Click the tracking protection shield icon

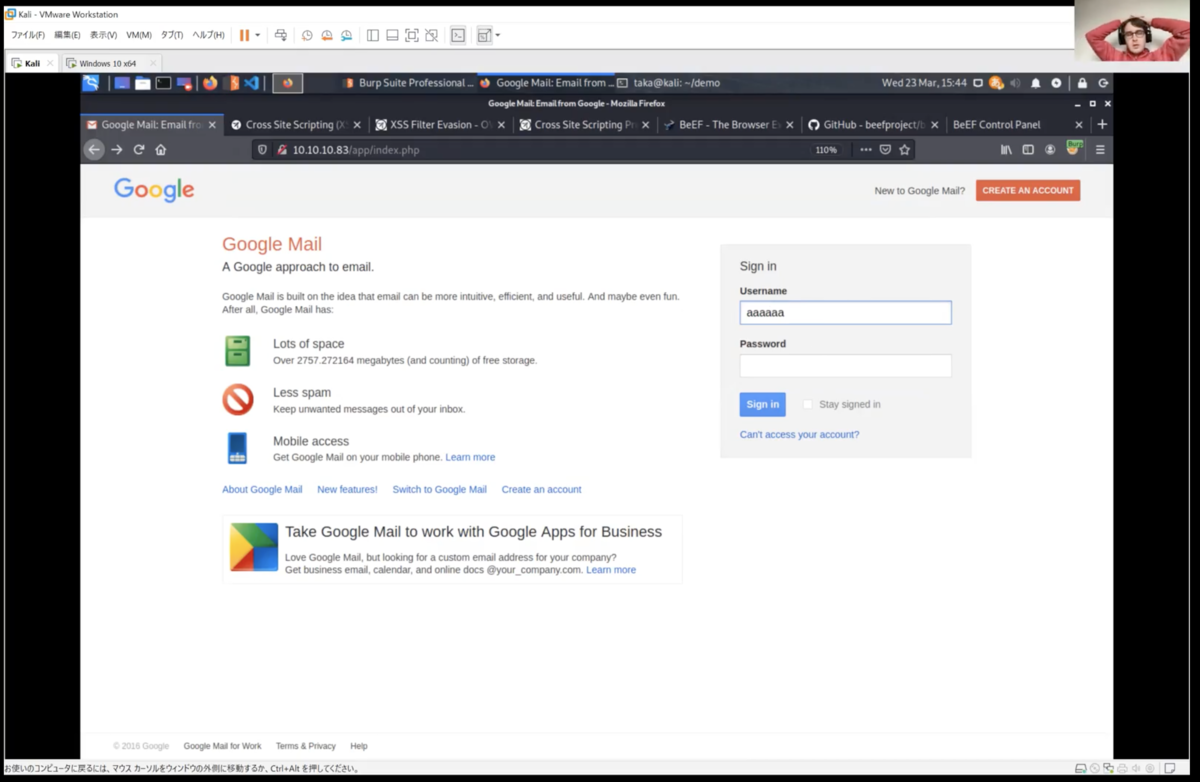point(263,150)
